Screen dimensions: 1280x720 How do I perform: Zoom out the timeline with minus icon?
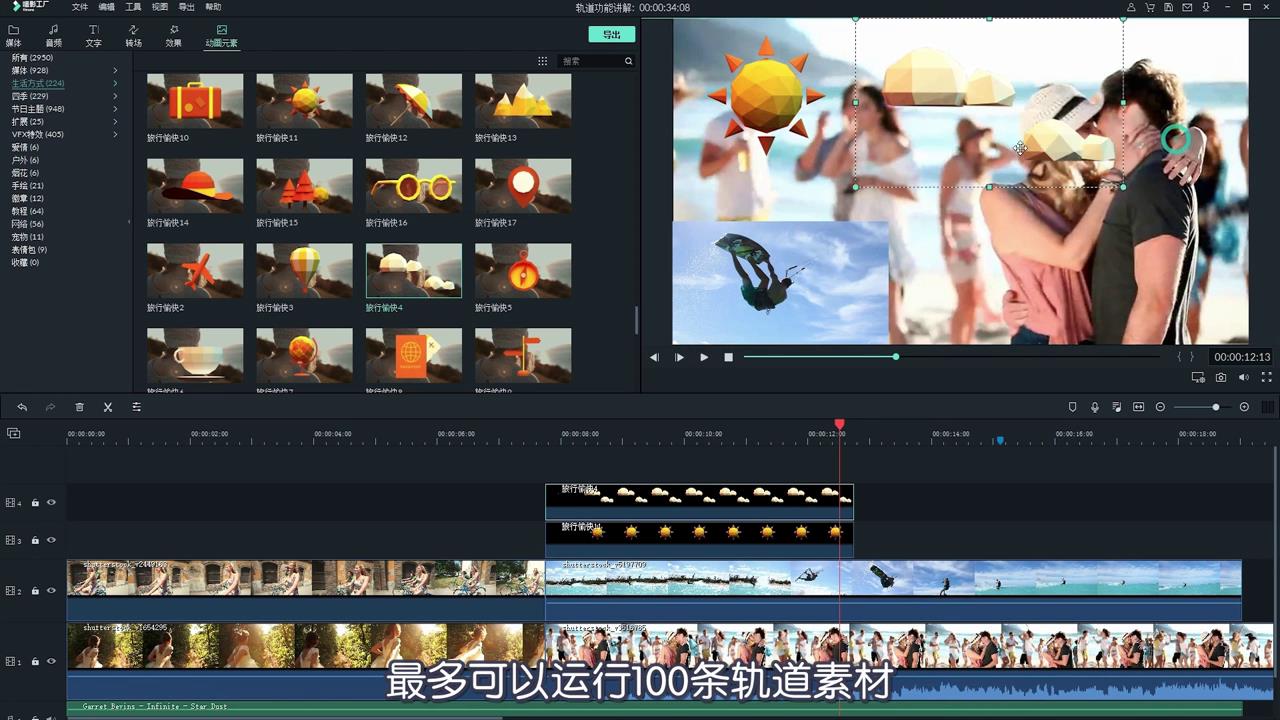[1160, 407]
